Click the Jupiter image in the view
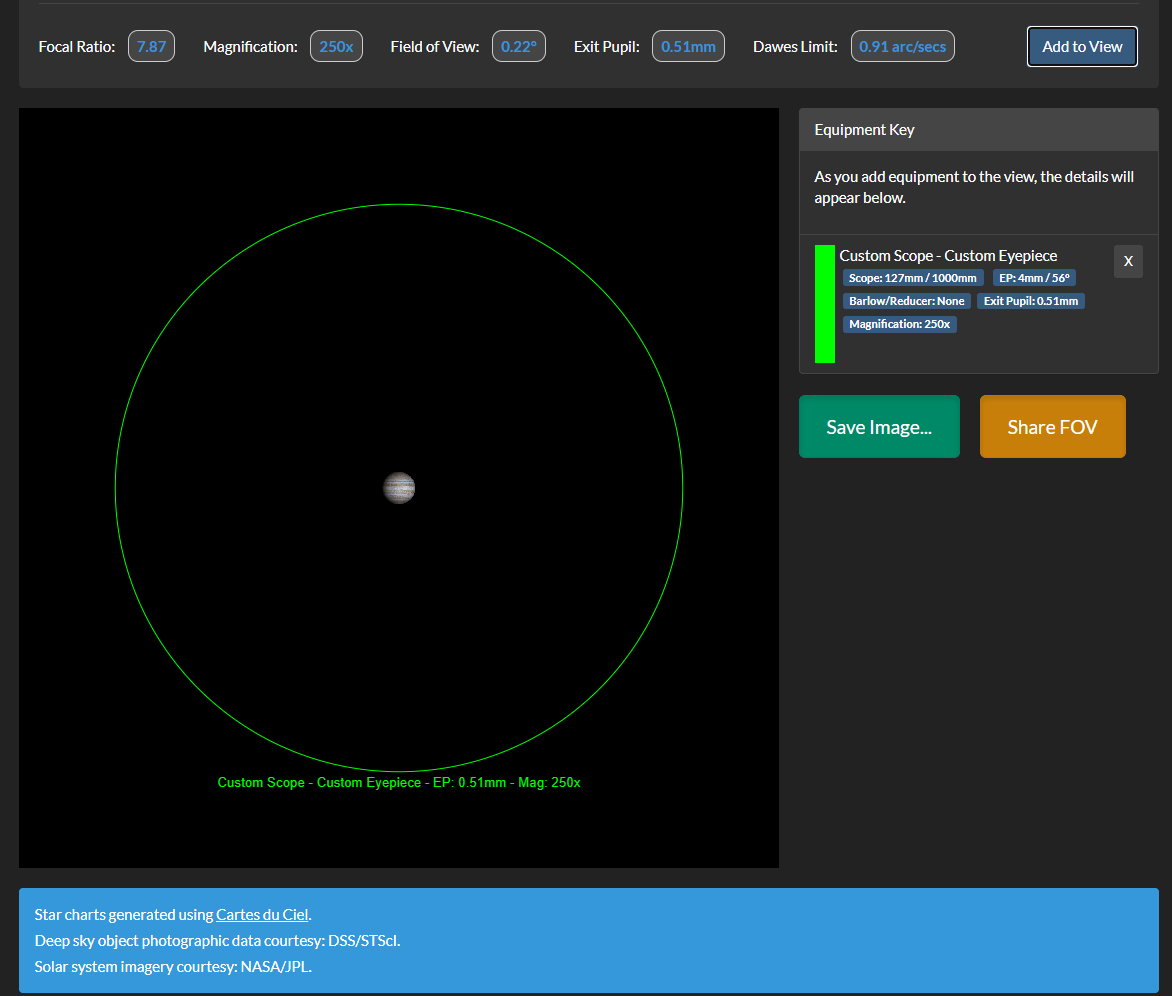This screenshot has height=996, width=1172. [x=399, y=488]
